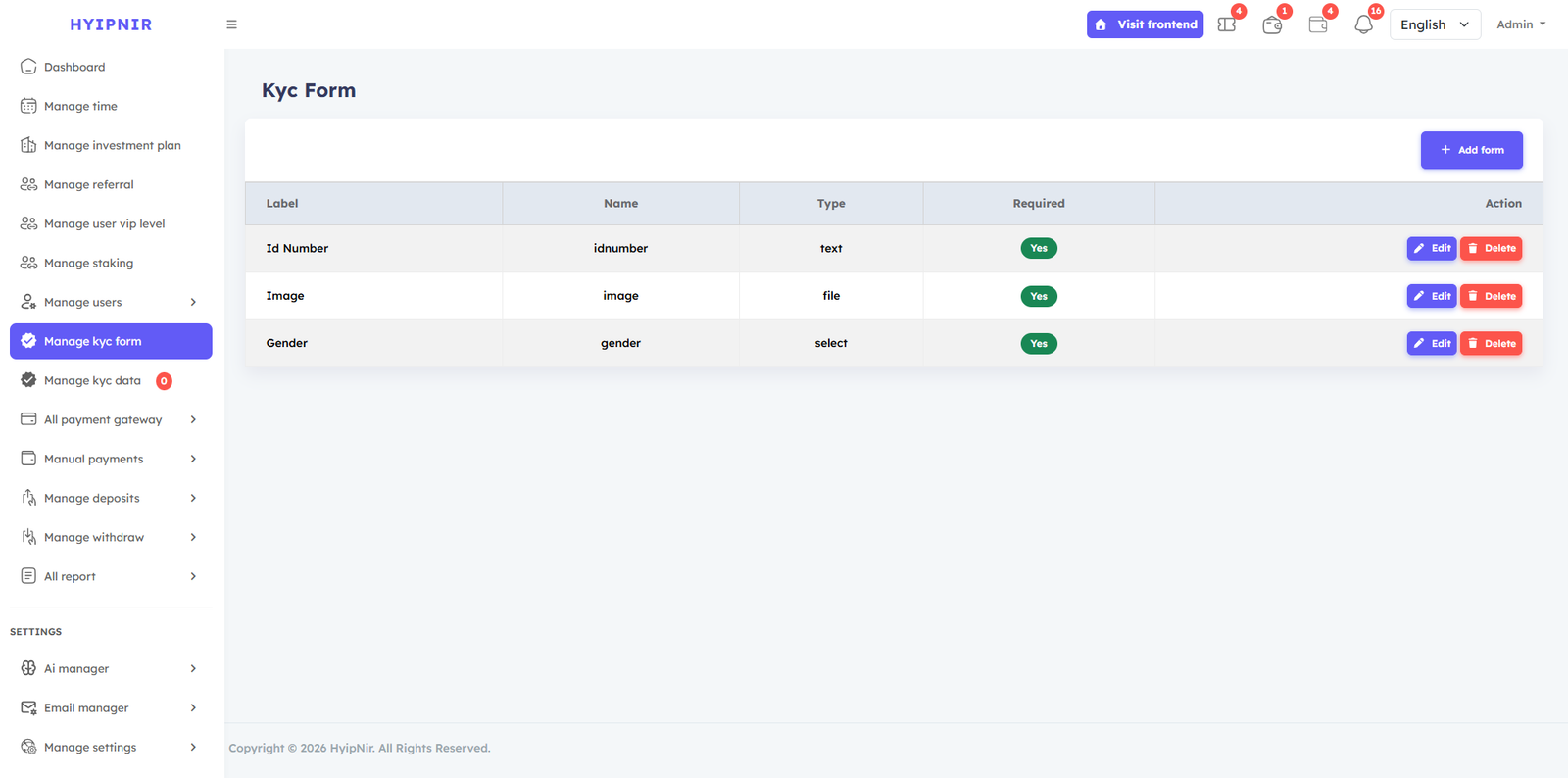Open the wallet icon next to the bell

[x=1318, y=24]
